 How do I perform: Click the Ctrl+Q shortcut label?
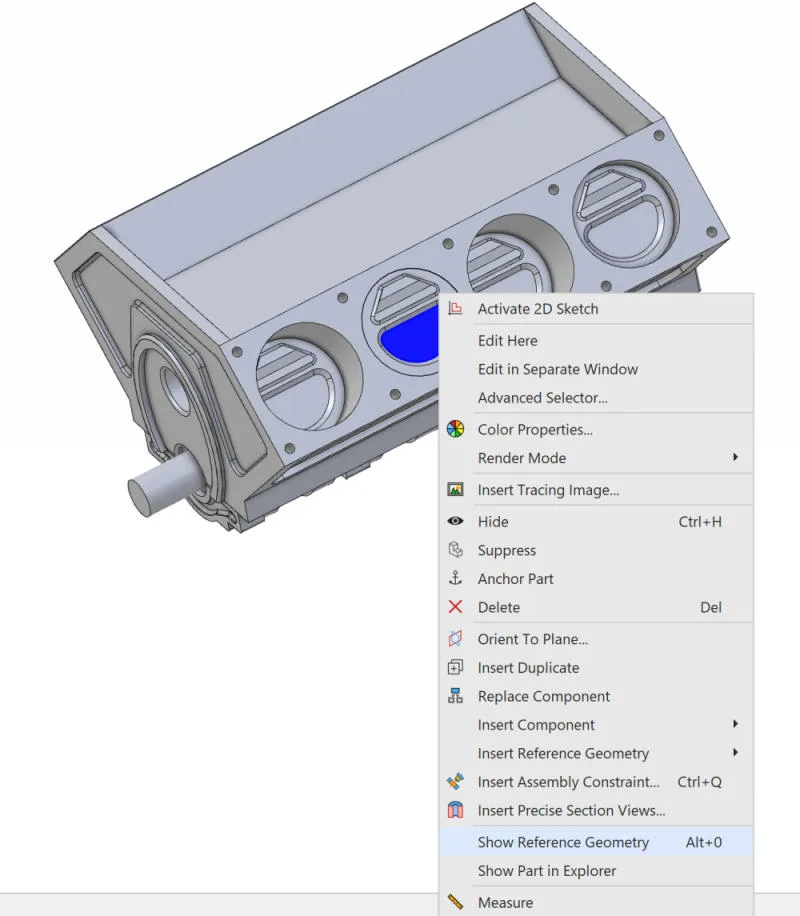click(x=699, y=782)
